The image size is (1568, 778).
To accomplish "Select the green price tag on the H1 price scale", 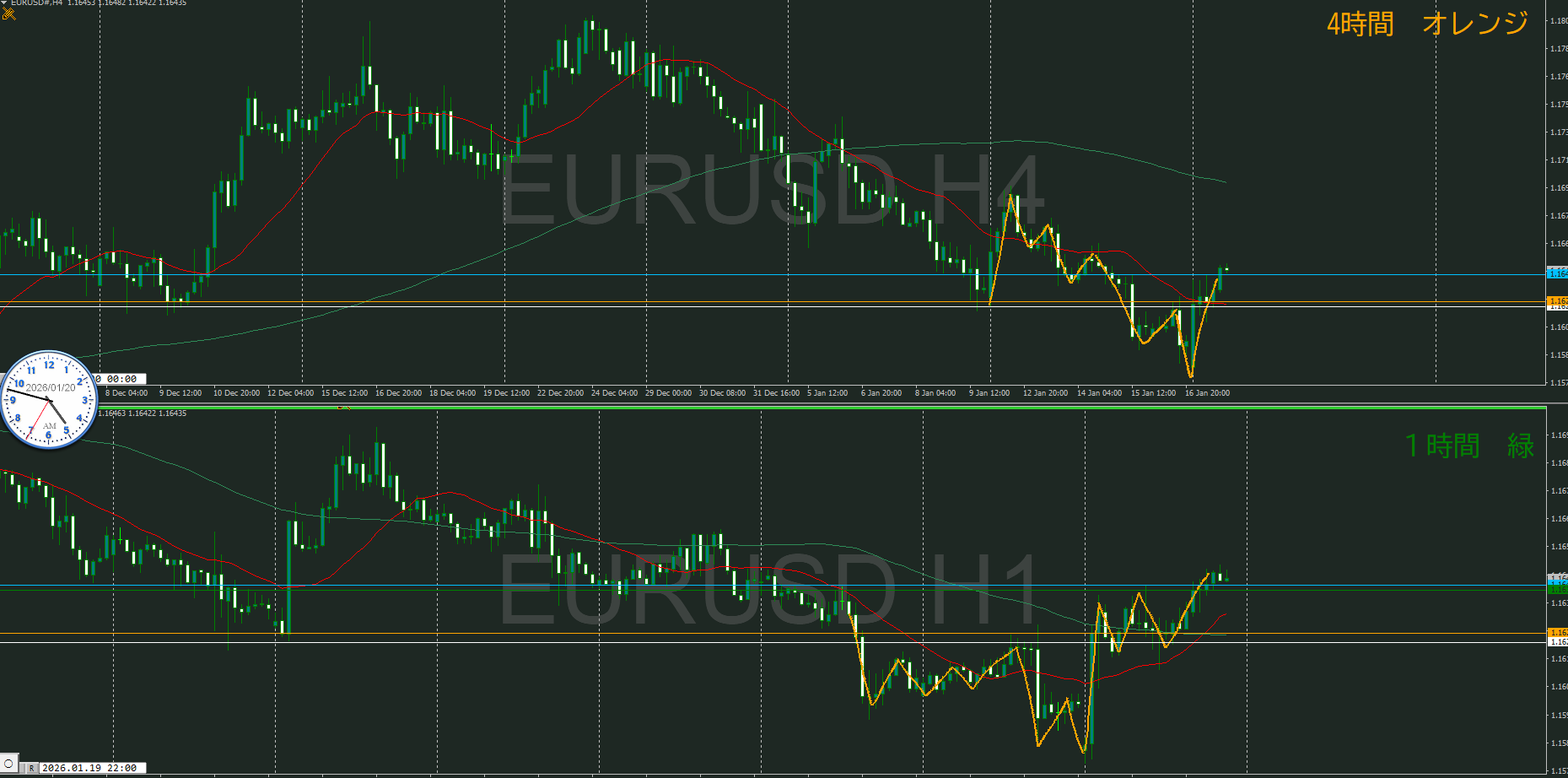I will (x=1556, y=589).
